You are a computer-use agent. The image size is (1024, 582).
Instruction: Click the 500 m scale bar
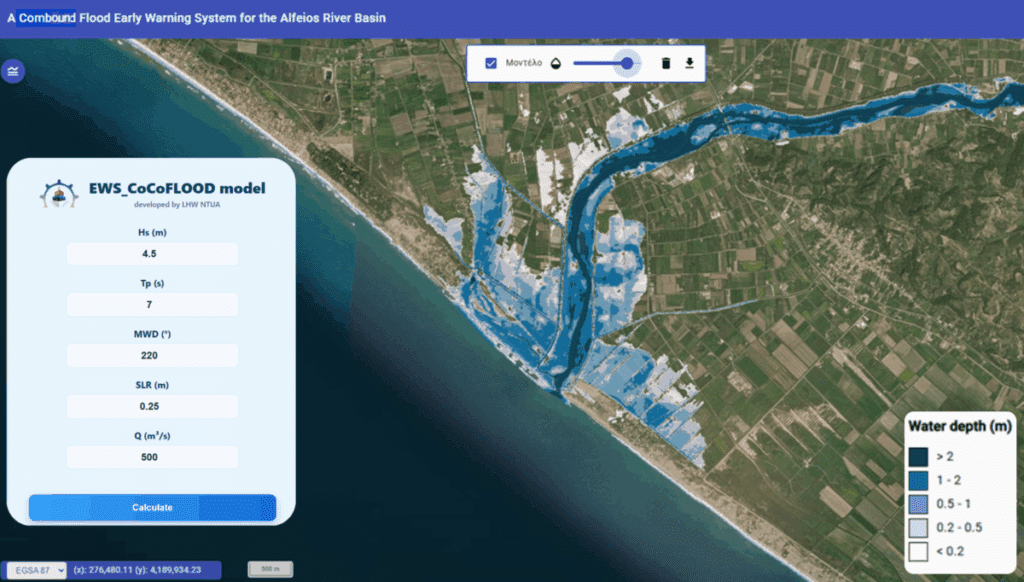[270, 569]
